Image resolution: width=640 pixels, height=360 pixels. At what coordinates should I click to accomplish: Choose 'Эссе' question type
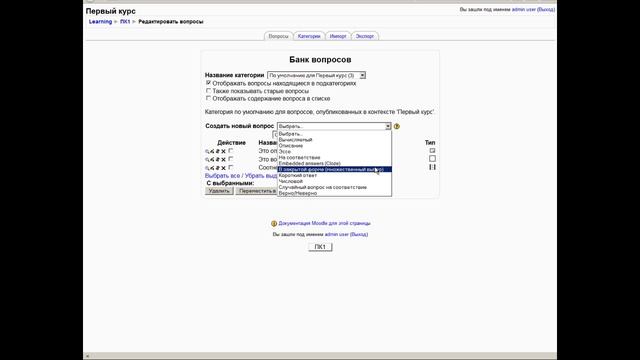pos(334,151)
